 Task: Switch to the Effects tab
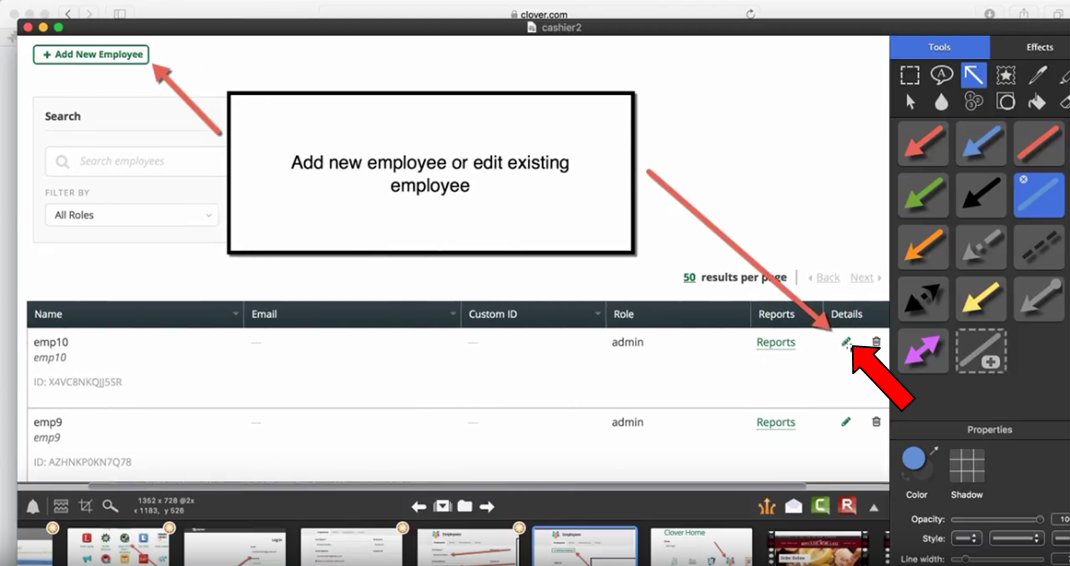click(1039, 47)
